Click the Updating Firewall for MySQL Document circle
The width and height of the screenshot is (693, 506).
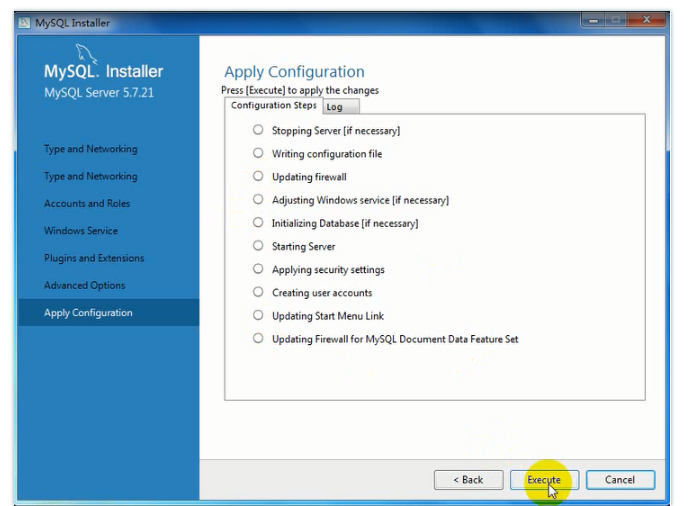coord(258,338)
